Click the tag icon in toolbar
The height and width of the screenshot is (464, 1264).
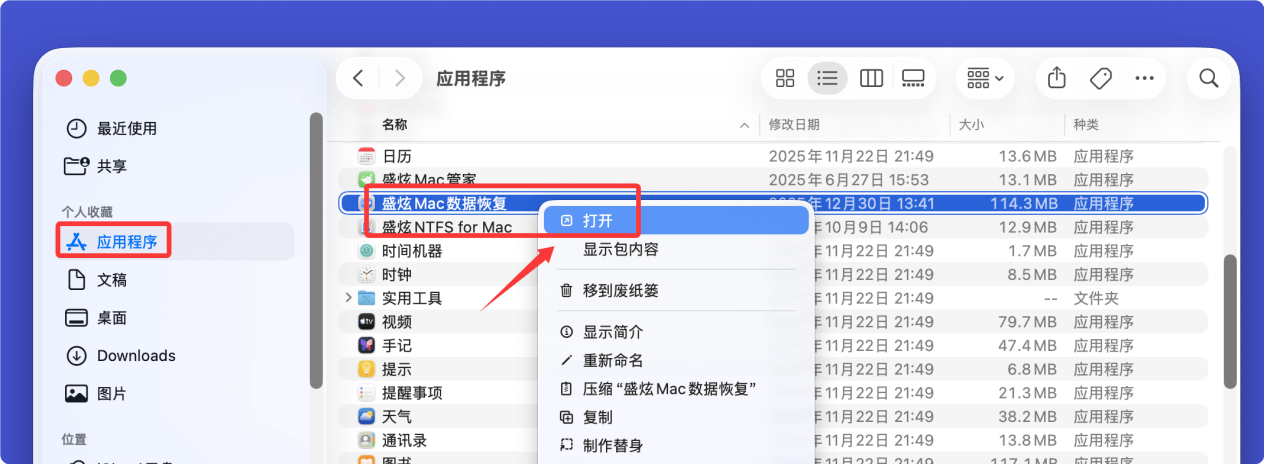(x=1100, y=78)
